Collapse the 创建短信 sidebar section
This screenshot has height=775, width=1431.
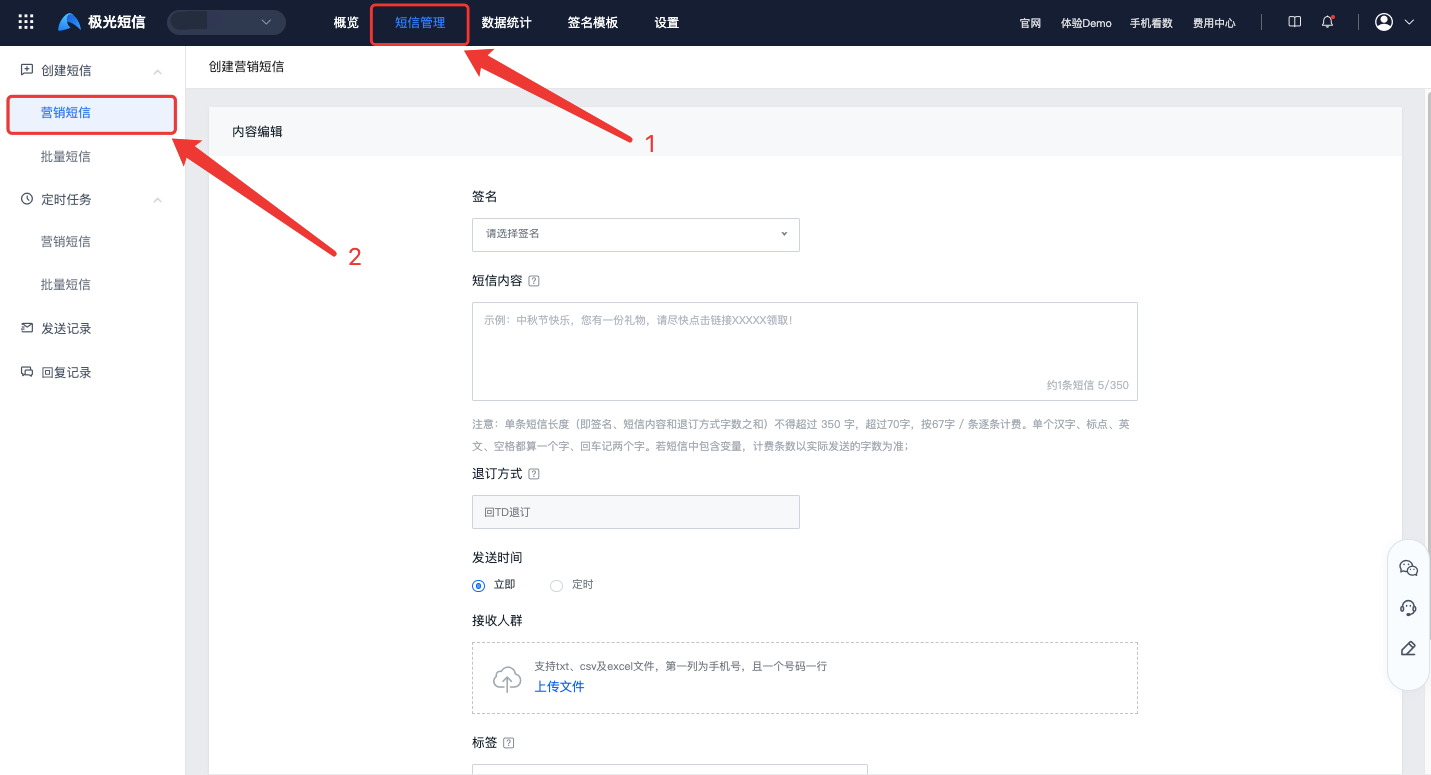(x=157, y=71)
